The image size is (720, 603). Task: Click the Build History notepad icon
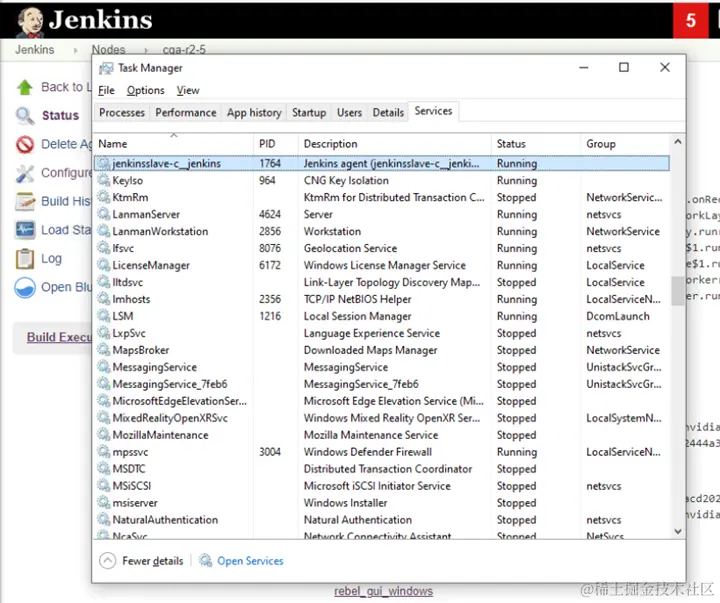[x=25, y=202]
